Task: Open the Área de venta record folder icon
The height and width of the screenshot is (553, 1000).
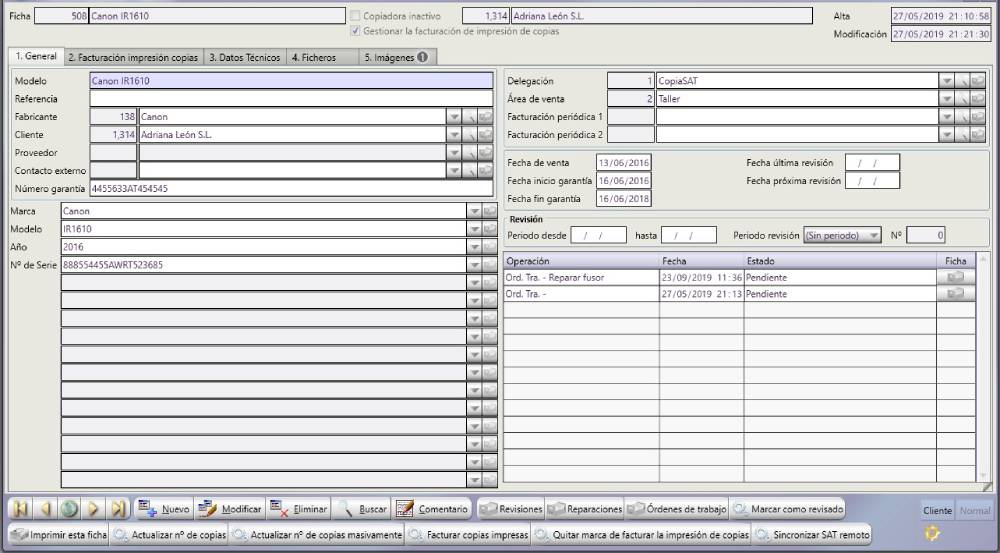Action: tap(978, 99)
